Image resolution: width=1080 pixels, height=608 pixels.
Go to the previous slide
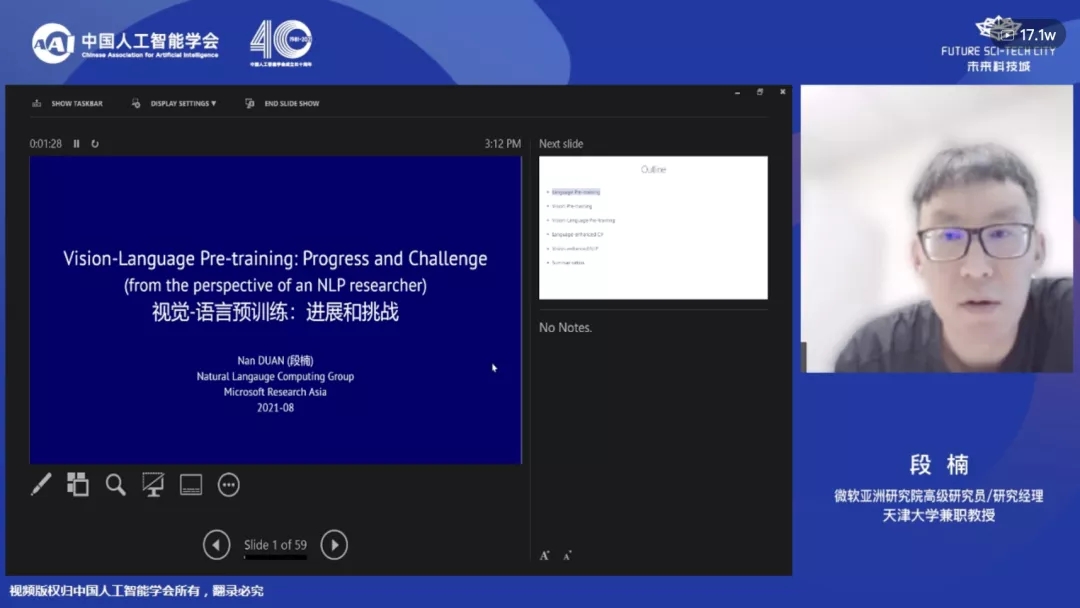(x=216, y=545)
